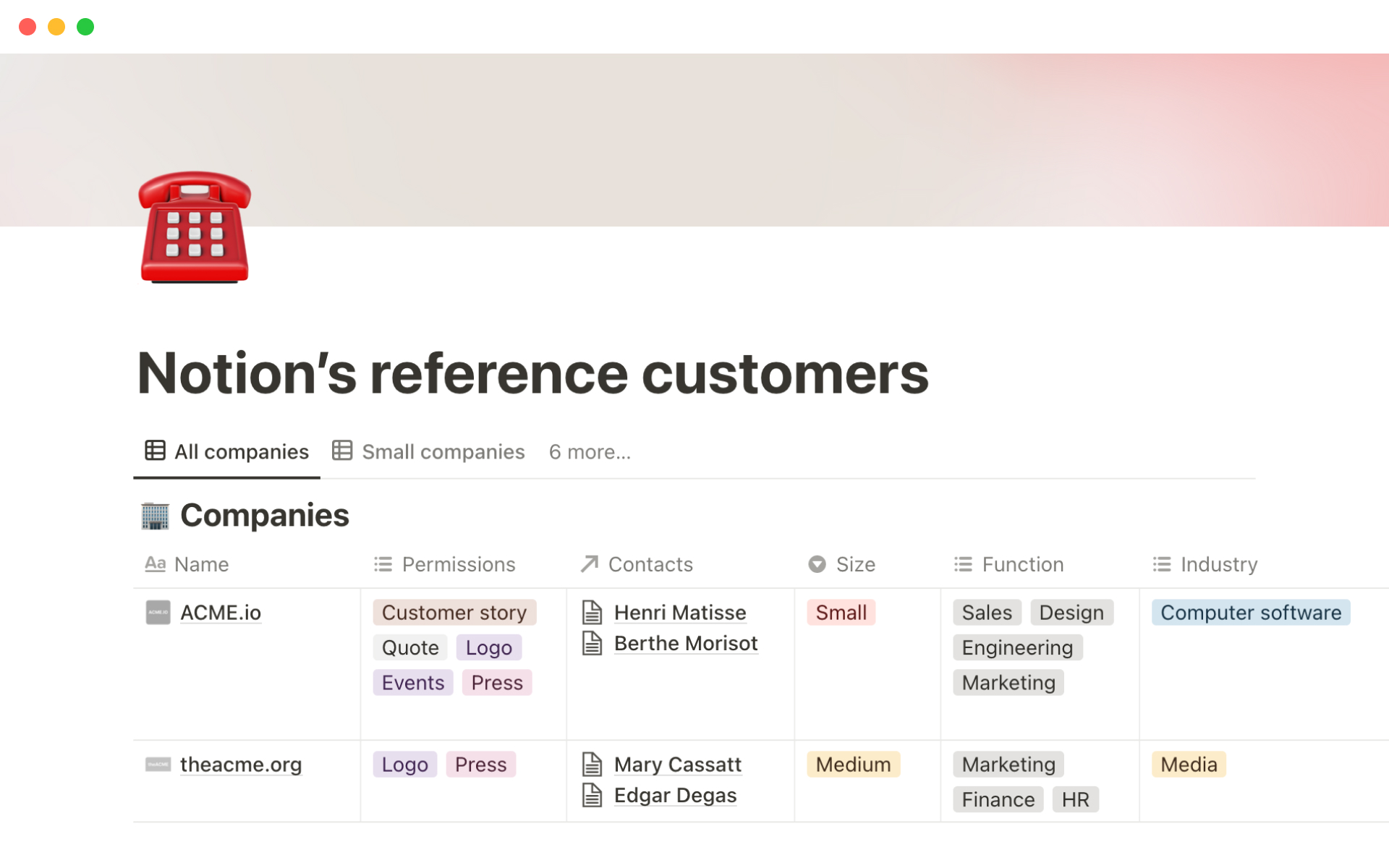Click the building emoji beside Companies heading
Image resolution: width=1389 pixels, height=868 pixels.
pos(154,514)
